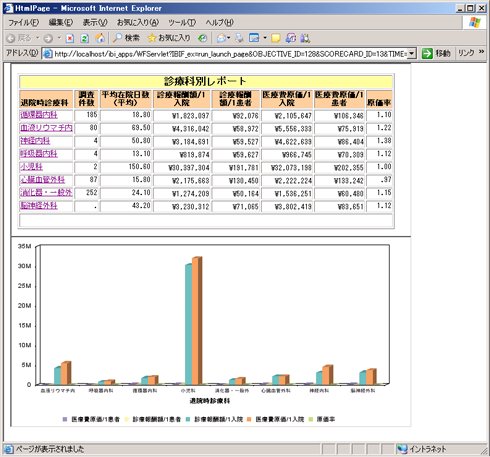Click the Mail envelope icon
Viewport: 490px width, 457px height.
tap(221, 38)
